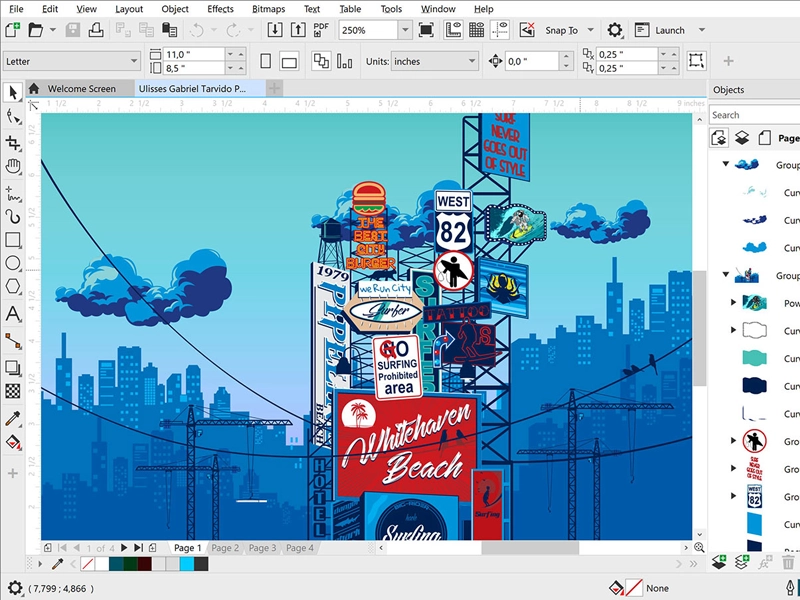Click the Launch button

click(661, 30)
